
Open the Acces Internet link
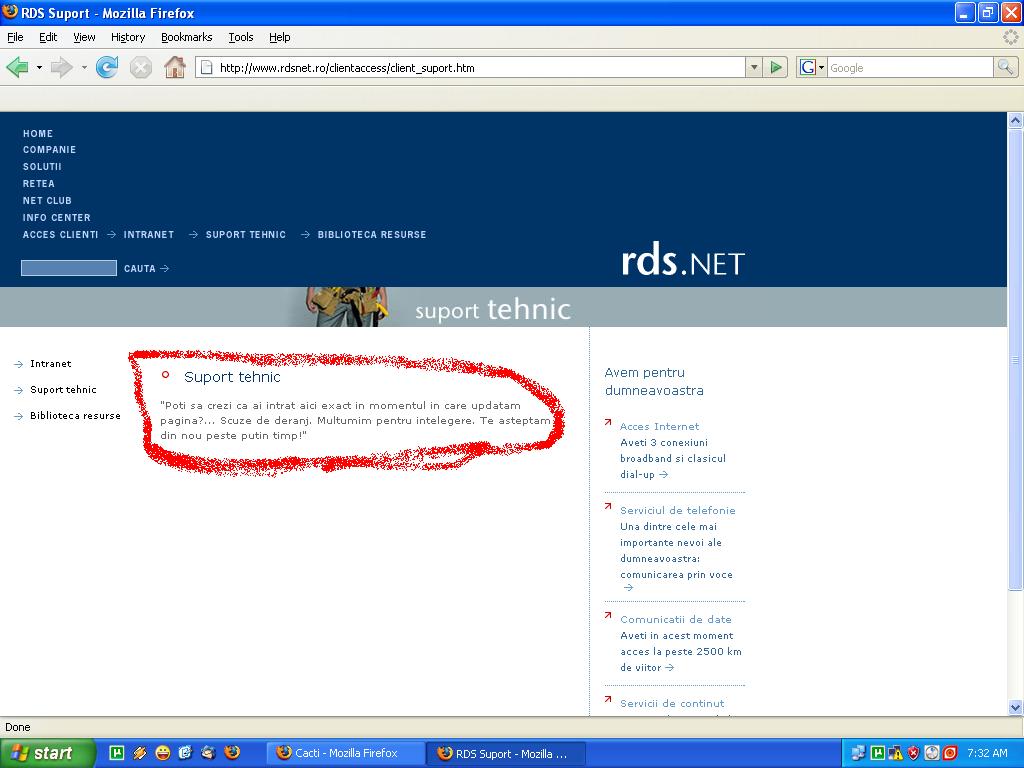[660, 426]
